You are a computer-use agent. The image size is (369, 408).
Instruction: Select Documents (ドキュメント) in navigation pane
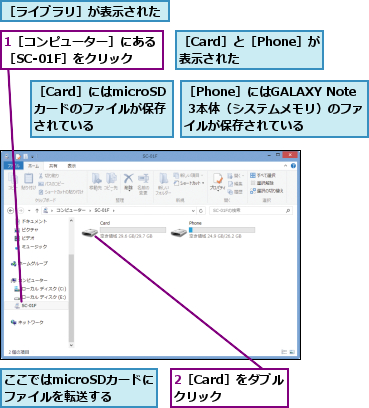coord(31,221)
